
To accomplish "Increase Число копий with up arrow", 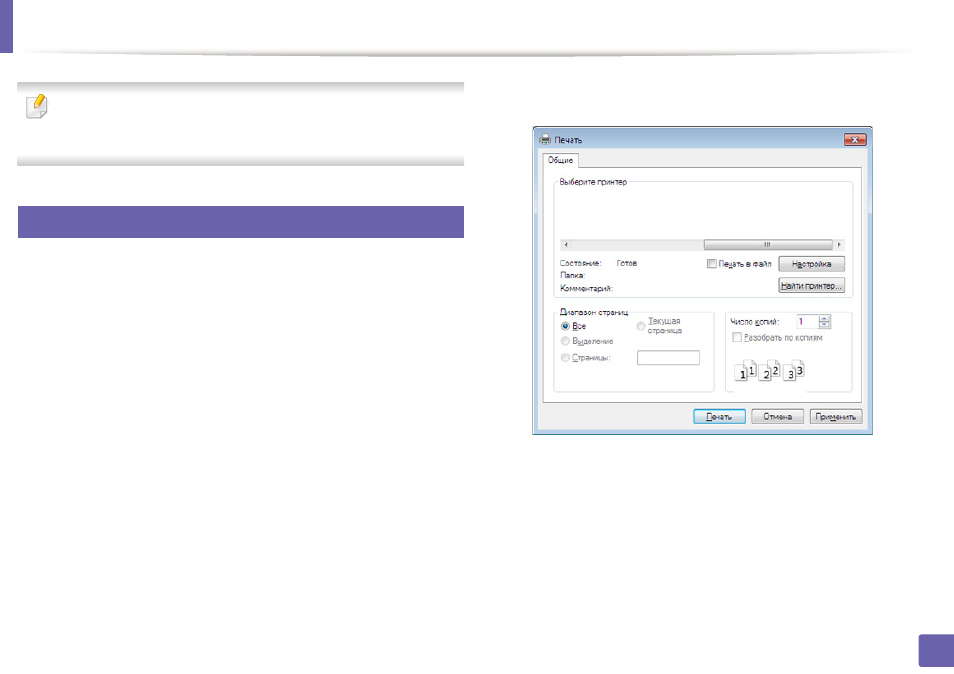I will [824, 318].
